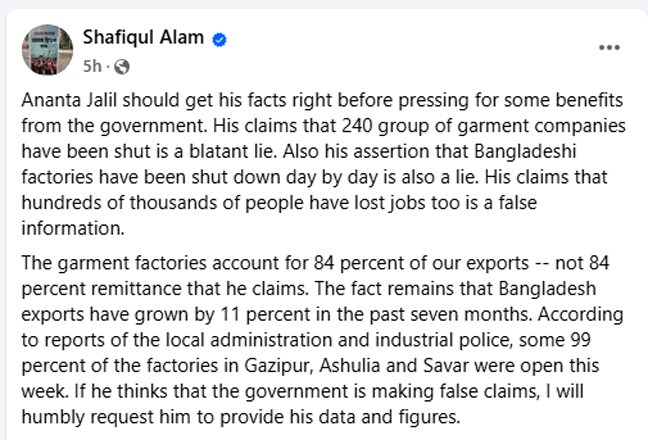Screen dimensions: 648x440
Task: Click the phrase 'blatant lie' in post
Action: [232, 152]
